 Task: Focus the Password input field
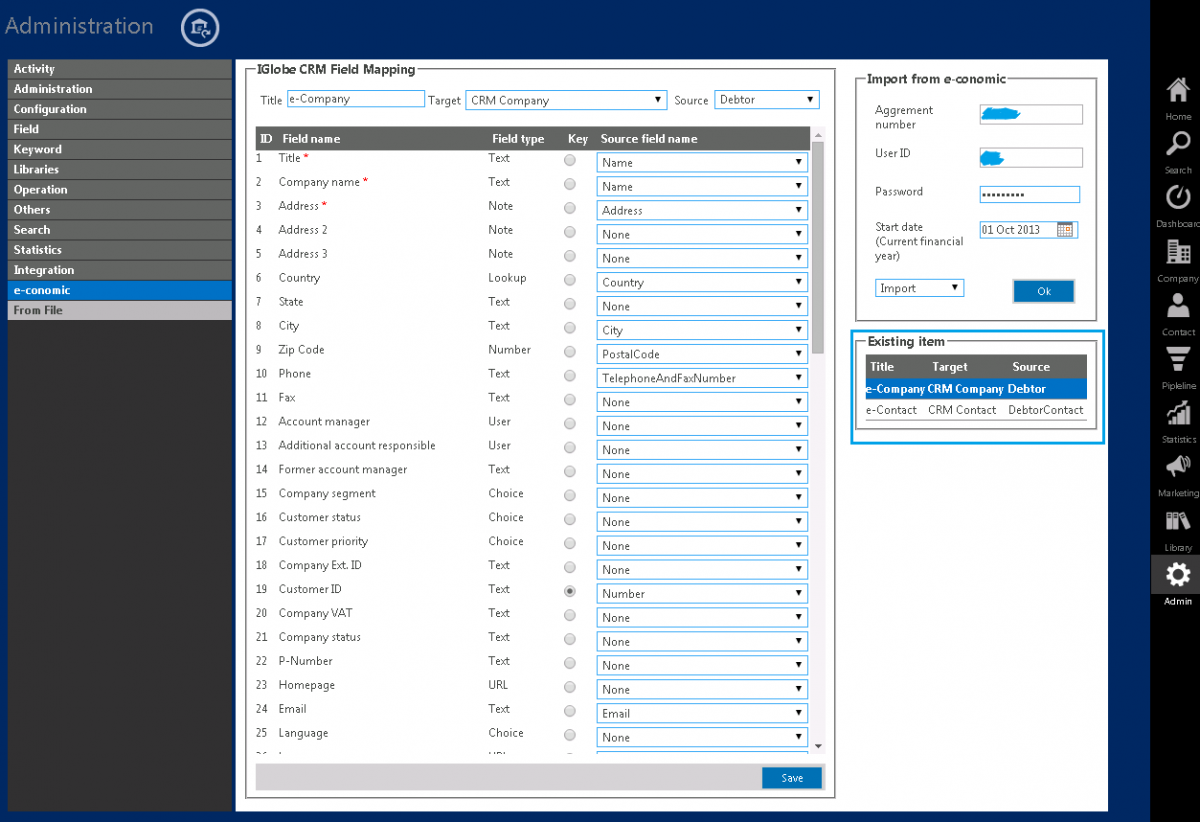click(1030, 194)
